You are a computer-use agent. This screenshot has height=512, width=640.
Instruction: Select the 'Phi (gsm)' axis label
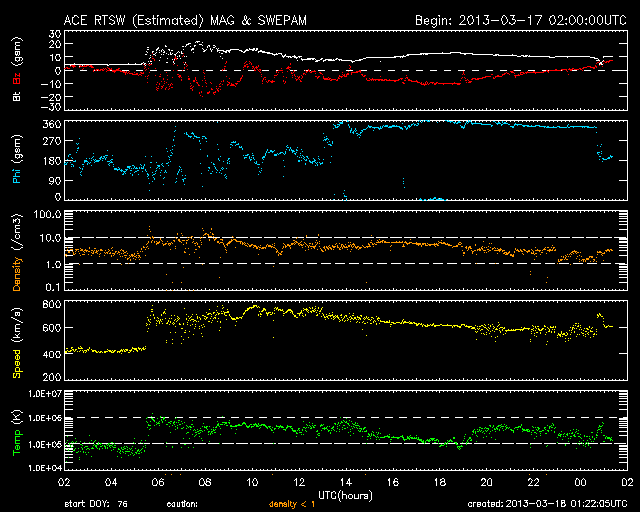(17, 159)
